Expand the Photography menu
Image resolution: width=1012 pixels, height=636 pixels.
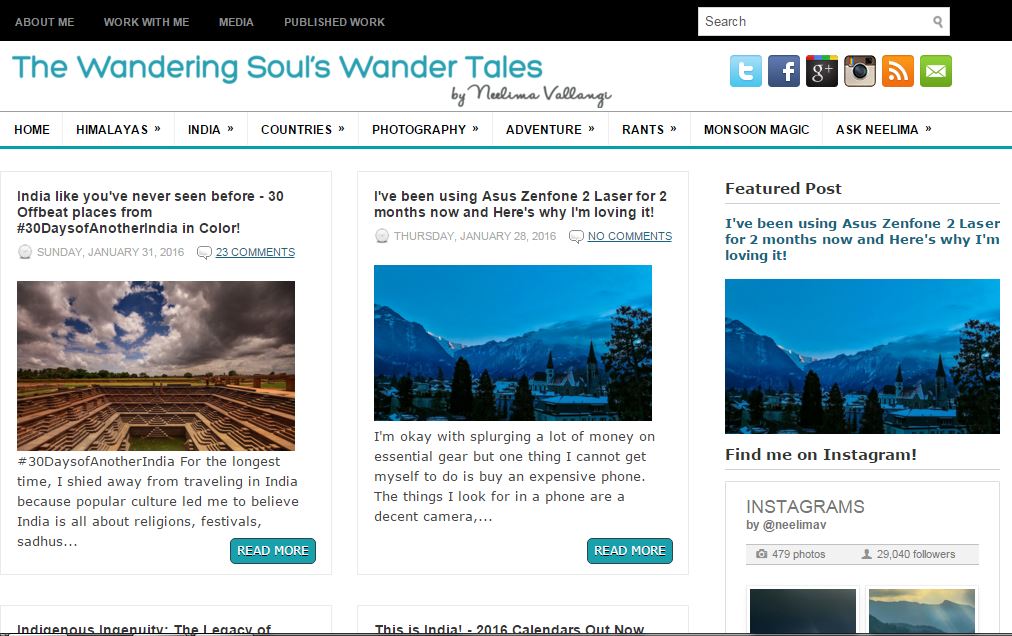[x=425, y=129]
